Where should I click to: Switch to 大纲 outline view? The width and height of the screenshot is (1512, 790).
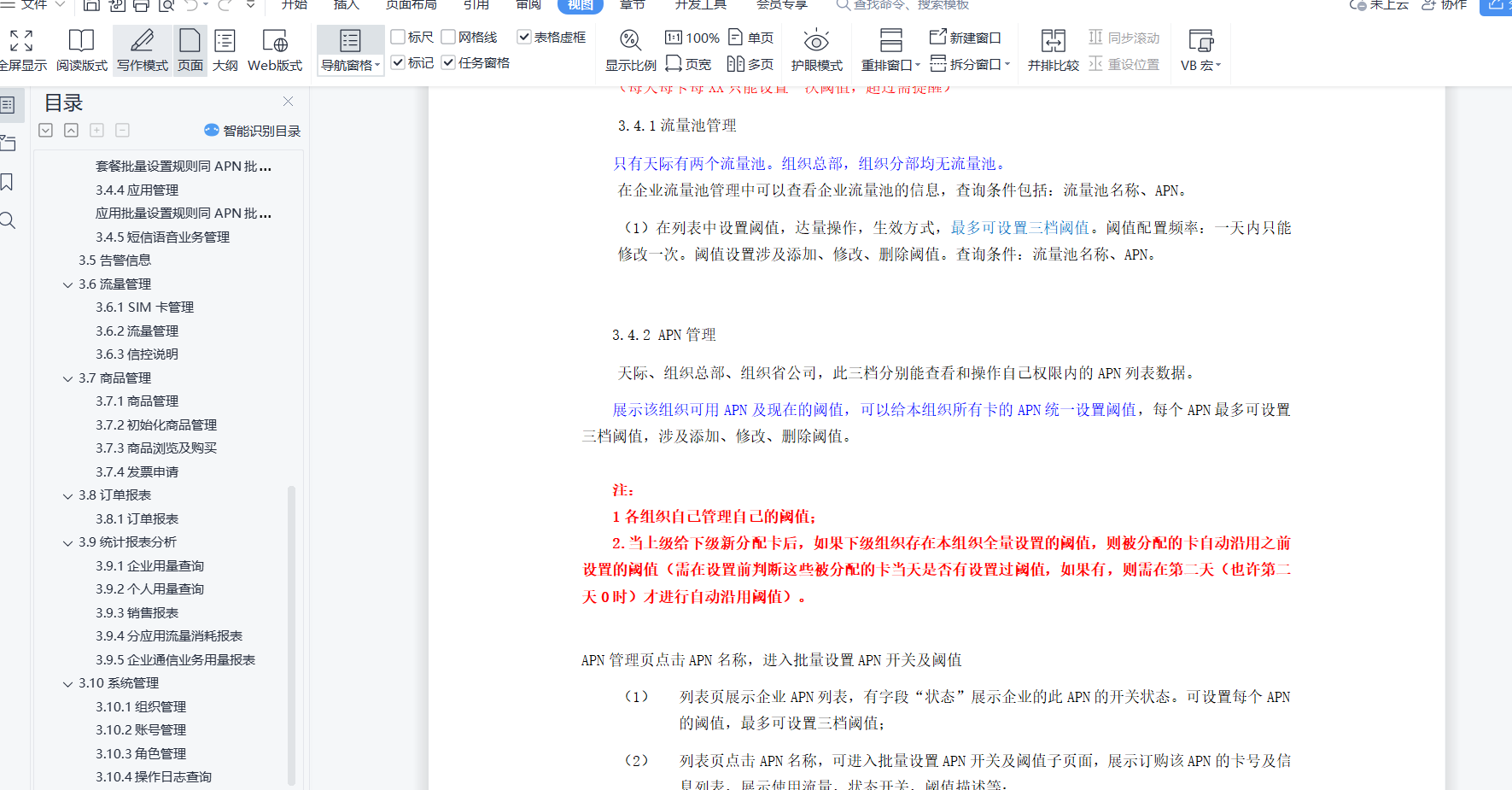point(225,50)
